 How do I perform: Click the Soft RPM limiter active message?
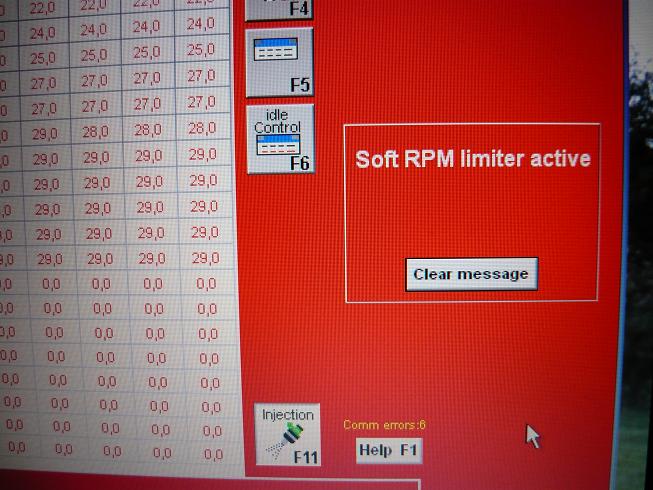pyautogui.click(x=472, y=160)
